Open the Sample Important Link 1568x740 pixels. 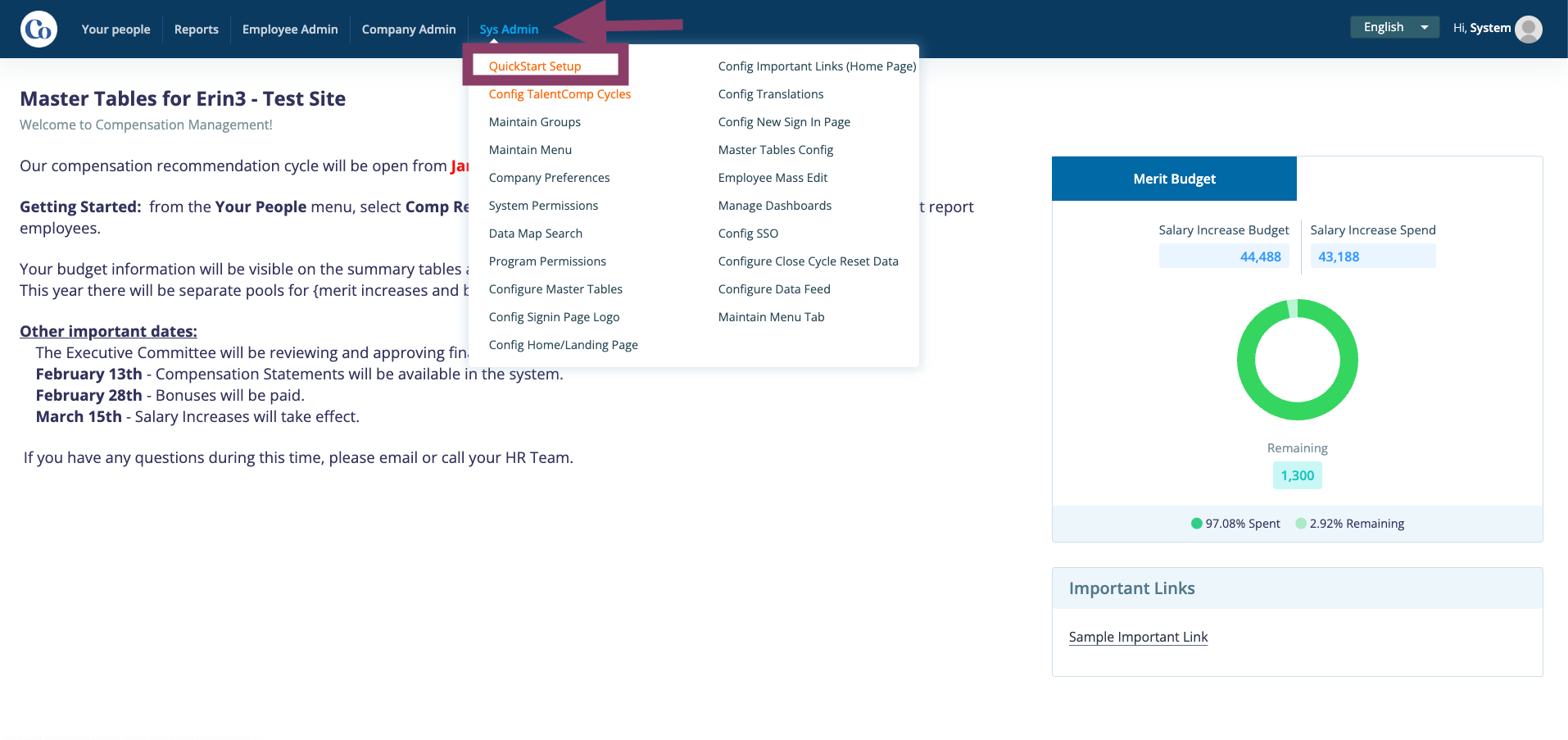coord(1138,637)
